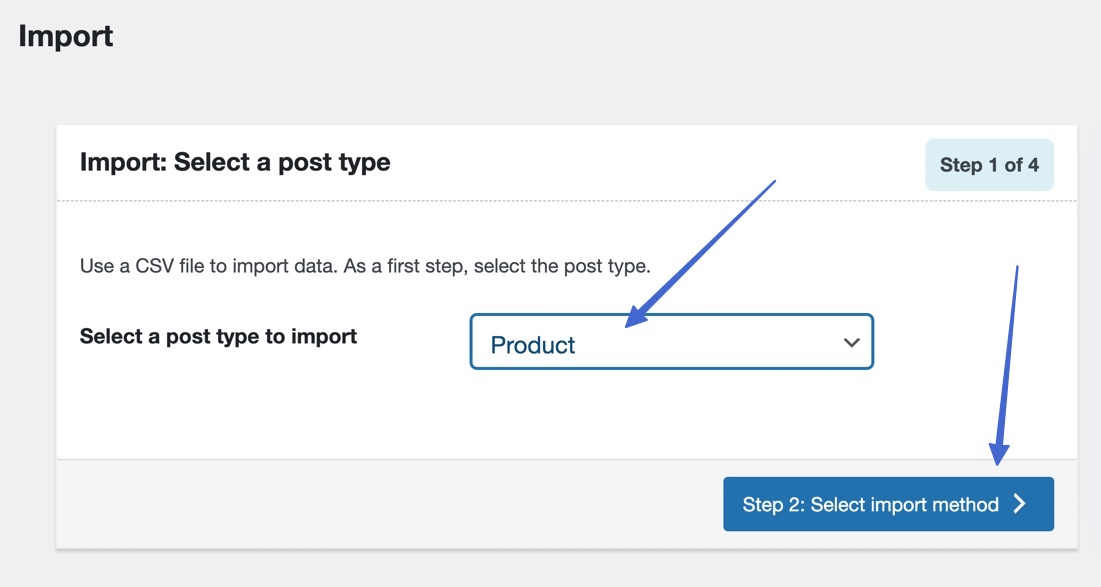Viewport: 1101px width, 587px height.
Task: Click the blue continue button to proceed
Action: (888, 504)
